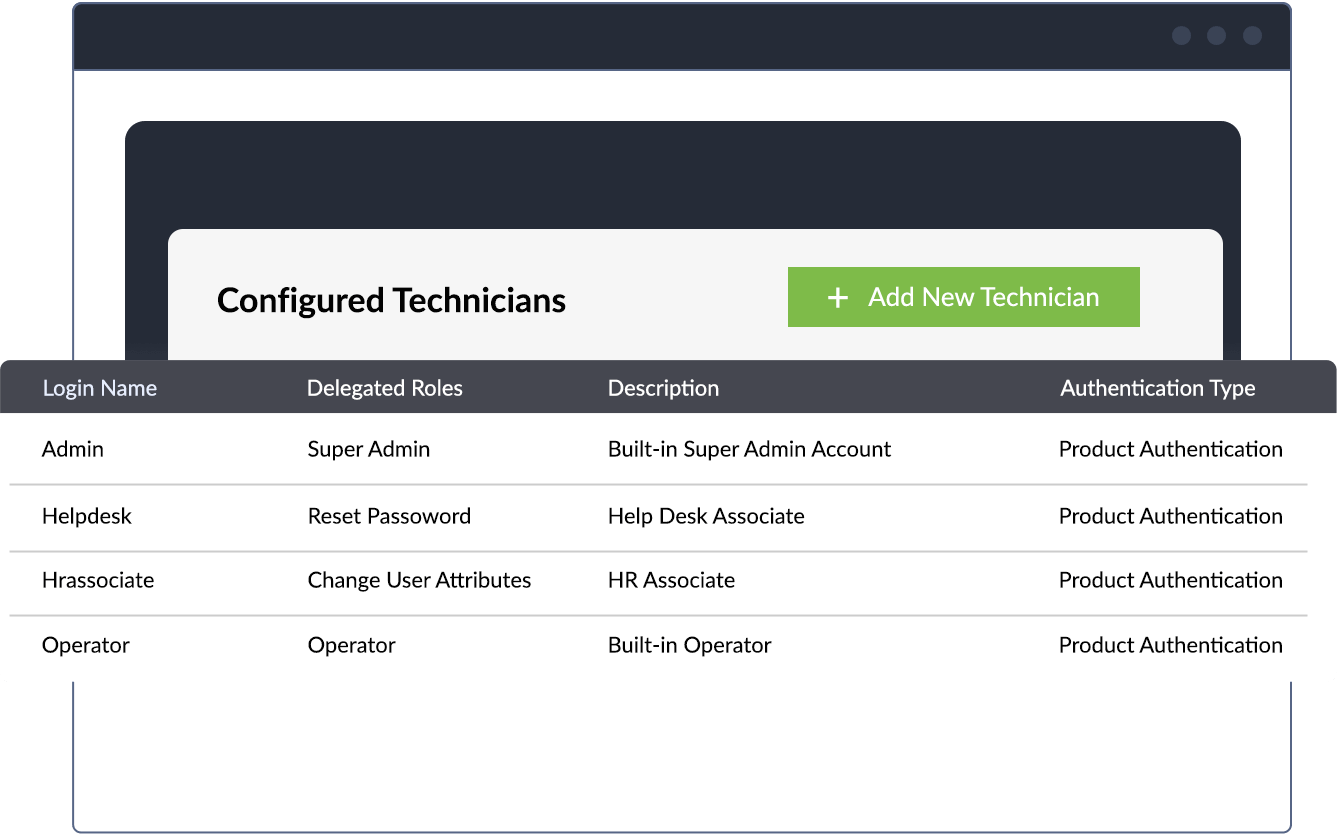
Task: Click the Super Admin delegated role
Action: (369, 449)
